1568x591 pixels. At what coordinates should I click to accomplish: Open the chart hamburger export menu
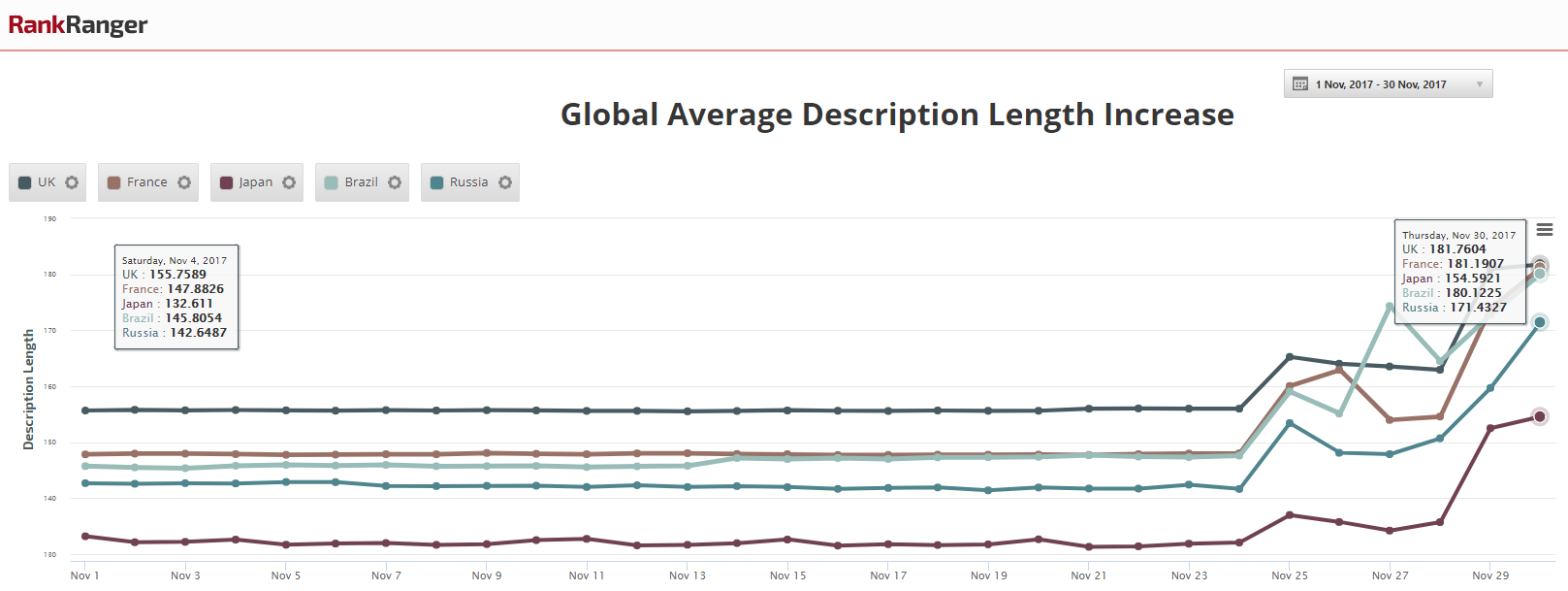coord(1545,230)
